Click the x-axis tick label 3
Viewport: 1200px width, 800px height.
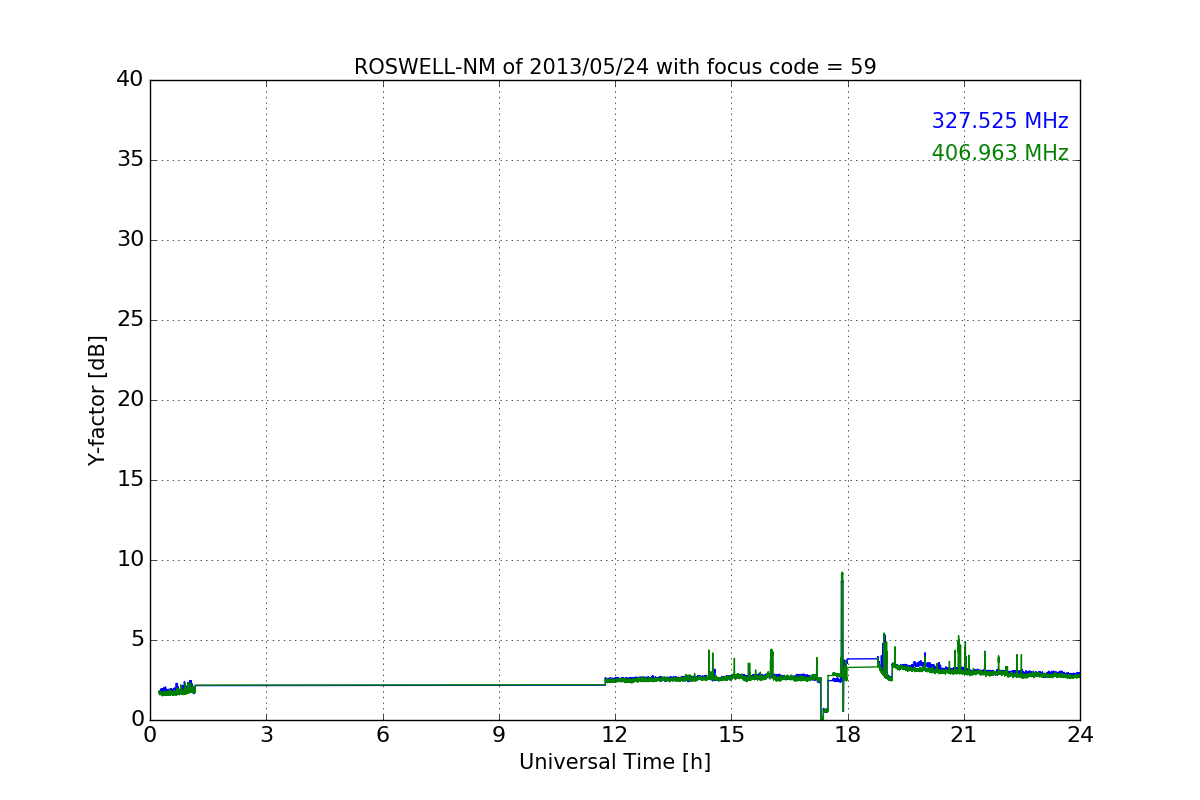click(266, 735)
